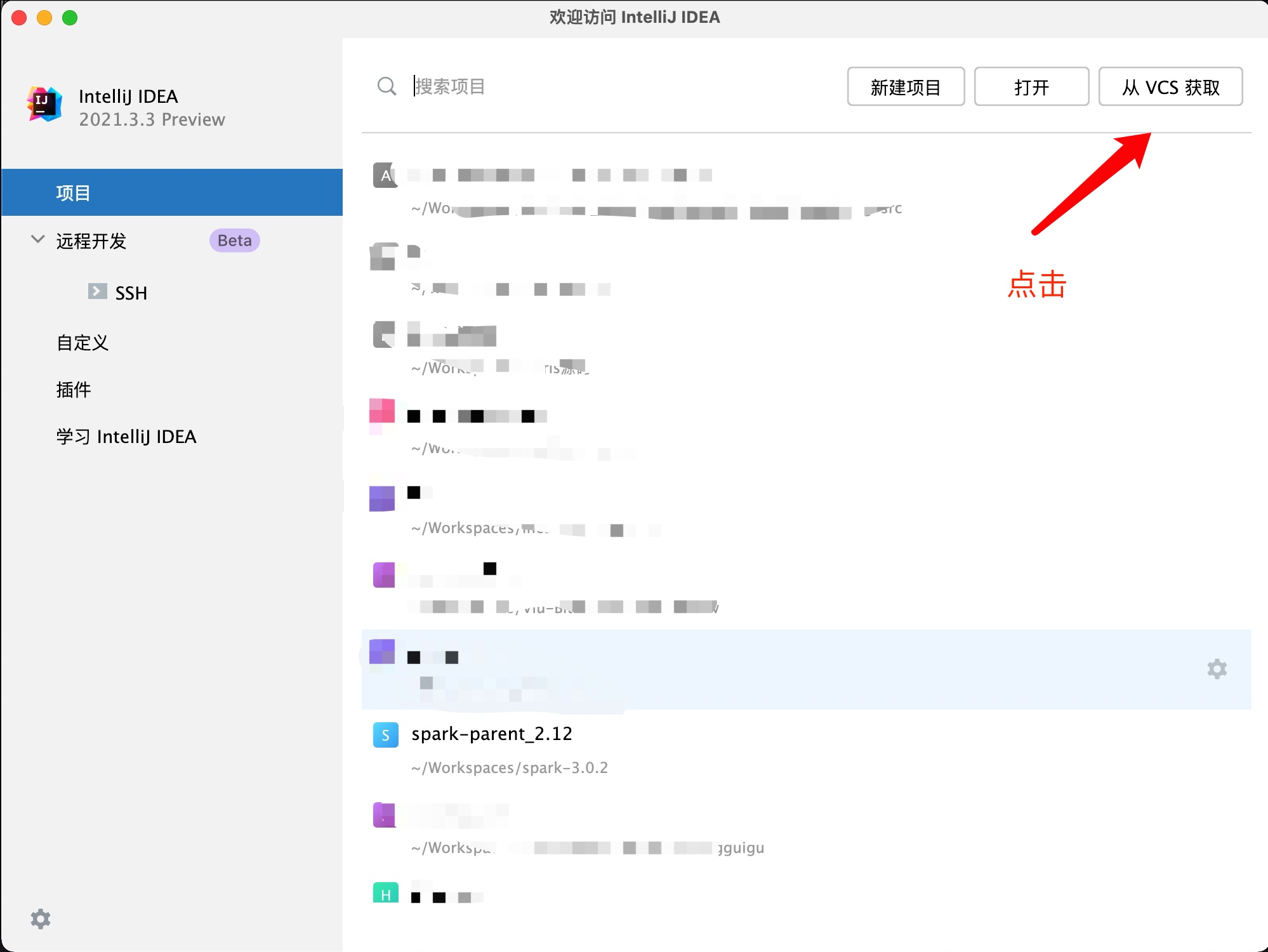
Task: Click the Beta badge
Action: pyautogui.click(x=234, y=241)
